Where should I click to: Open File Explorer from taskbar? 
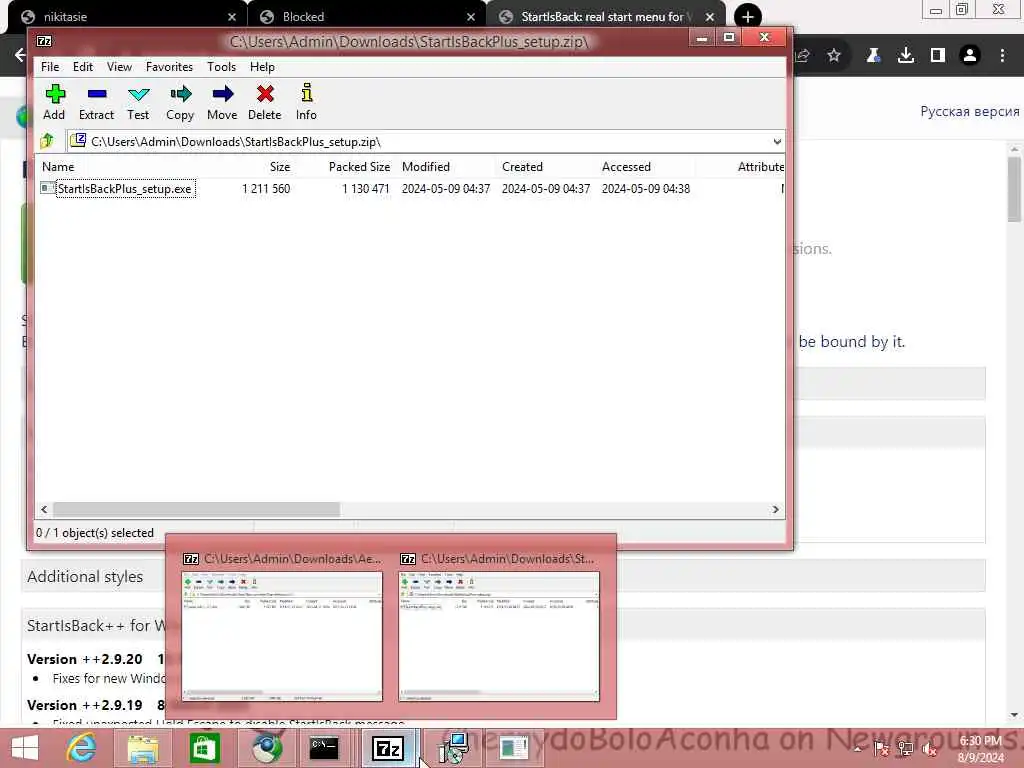point(143,748)
